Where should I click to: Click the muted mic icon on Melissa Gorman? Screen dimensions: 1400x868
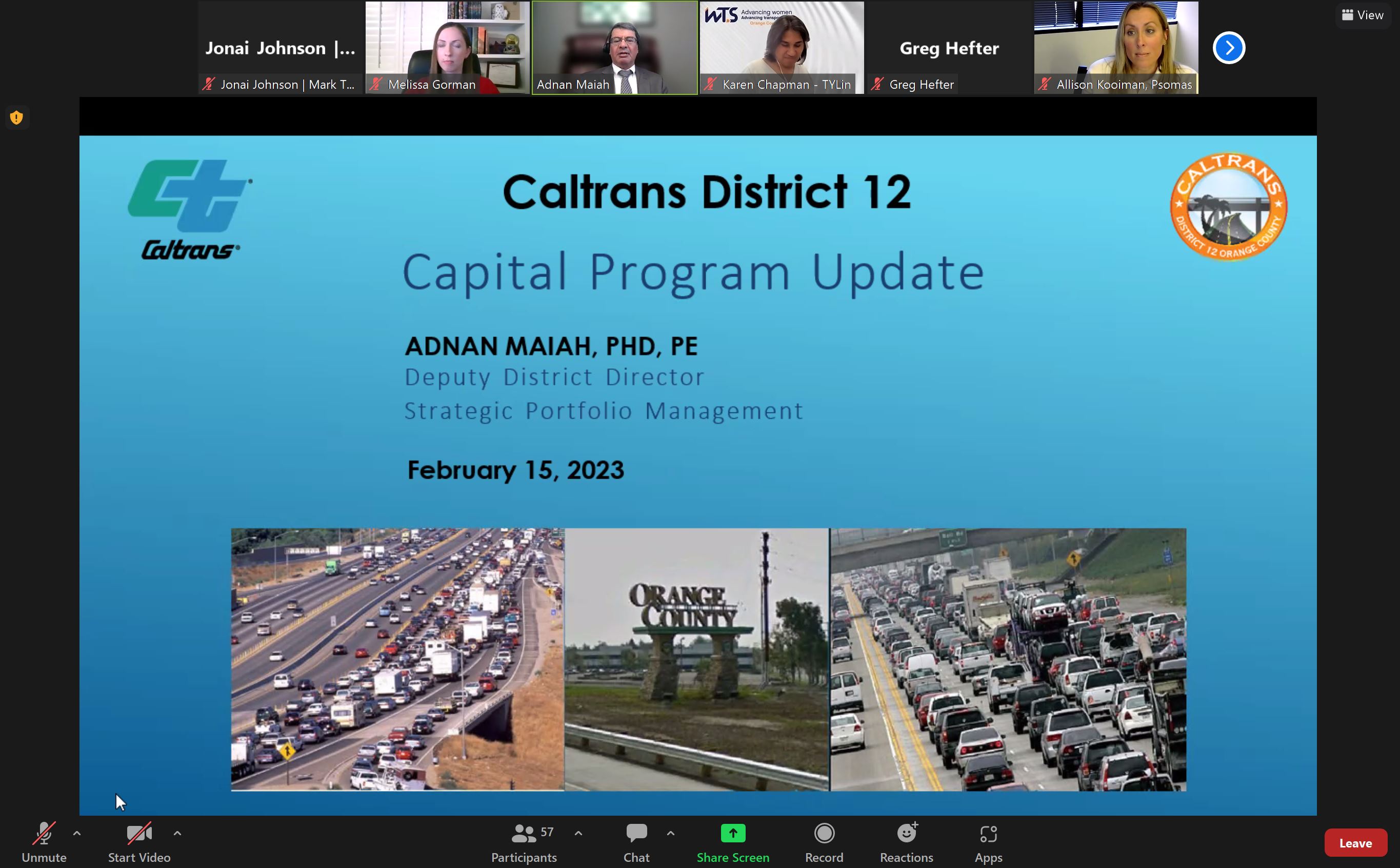point(376,84)
